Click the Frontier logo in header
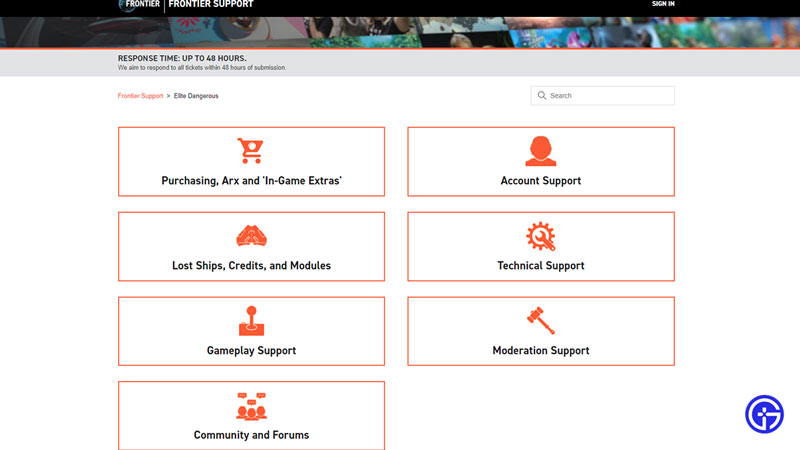The width and height of the screenshot is (800, 450). tap(139, 4)
